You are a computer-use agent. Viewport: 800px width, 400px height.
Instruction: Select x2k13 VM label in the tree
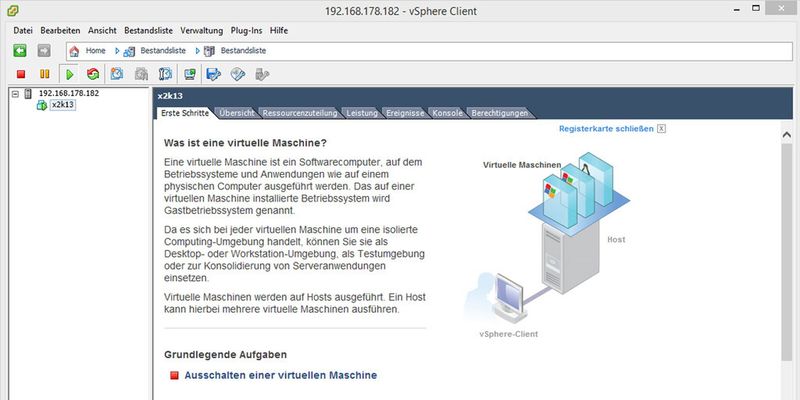click(63, 105)
